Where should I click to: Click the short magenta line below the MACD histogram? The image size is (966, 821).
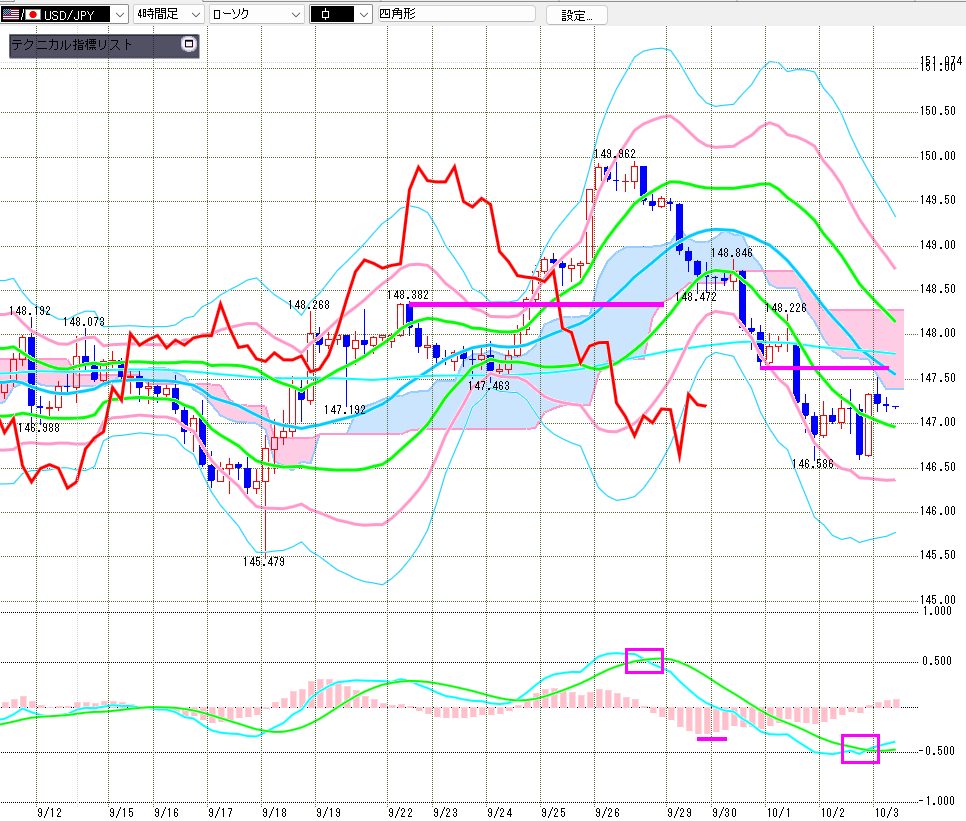click(x=712, y=739)
